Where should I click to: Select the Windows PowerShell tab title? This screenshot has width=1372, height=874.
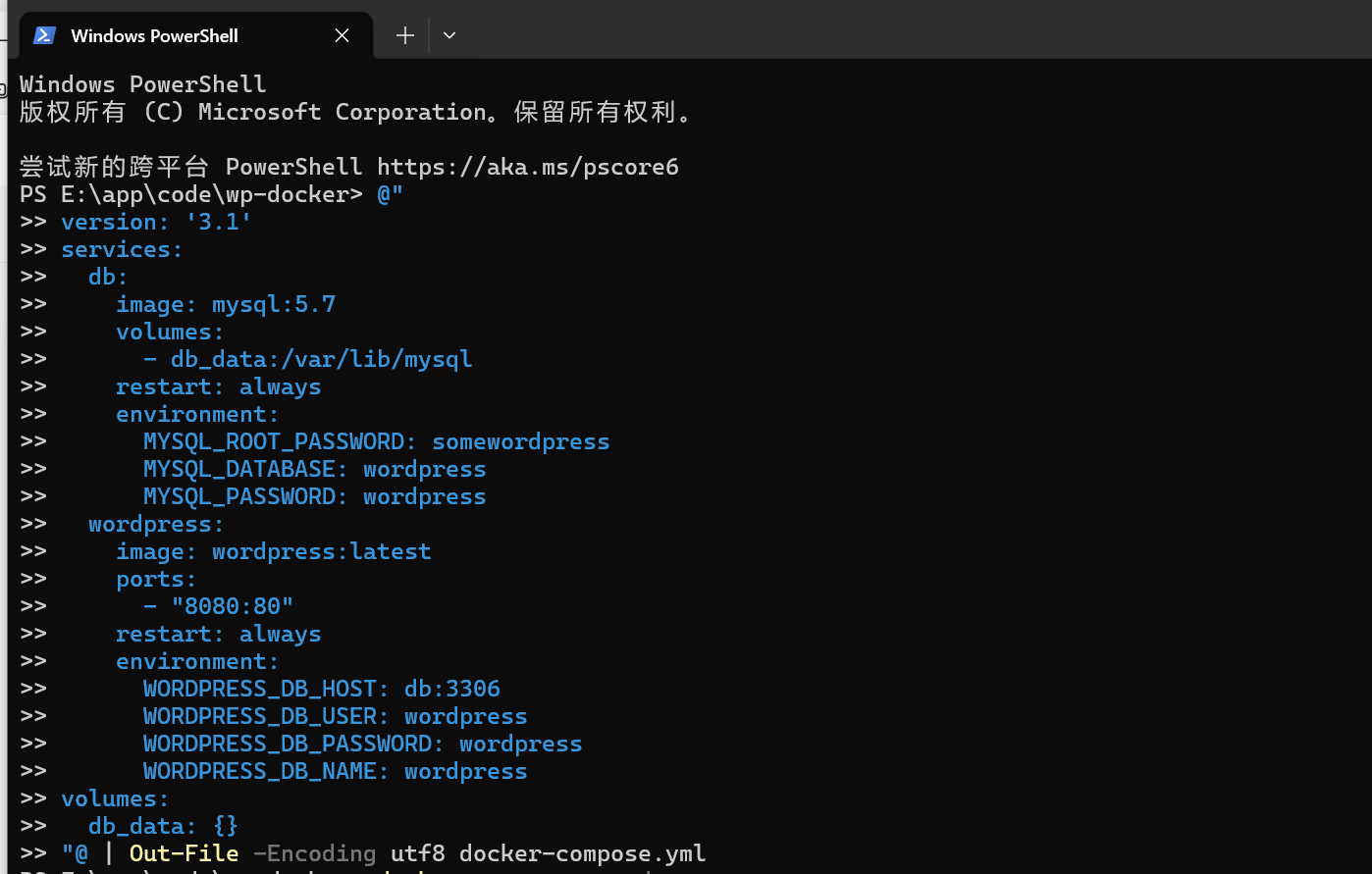click(154, 35)
